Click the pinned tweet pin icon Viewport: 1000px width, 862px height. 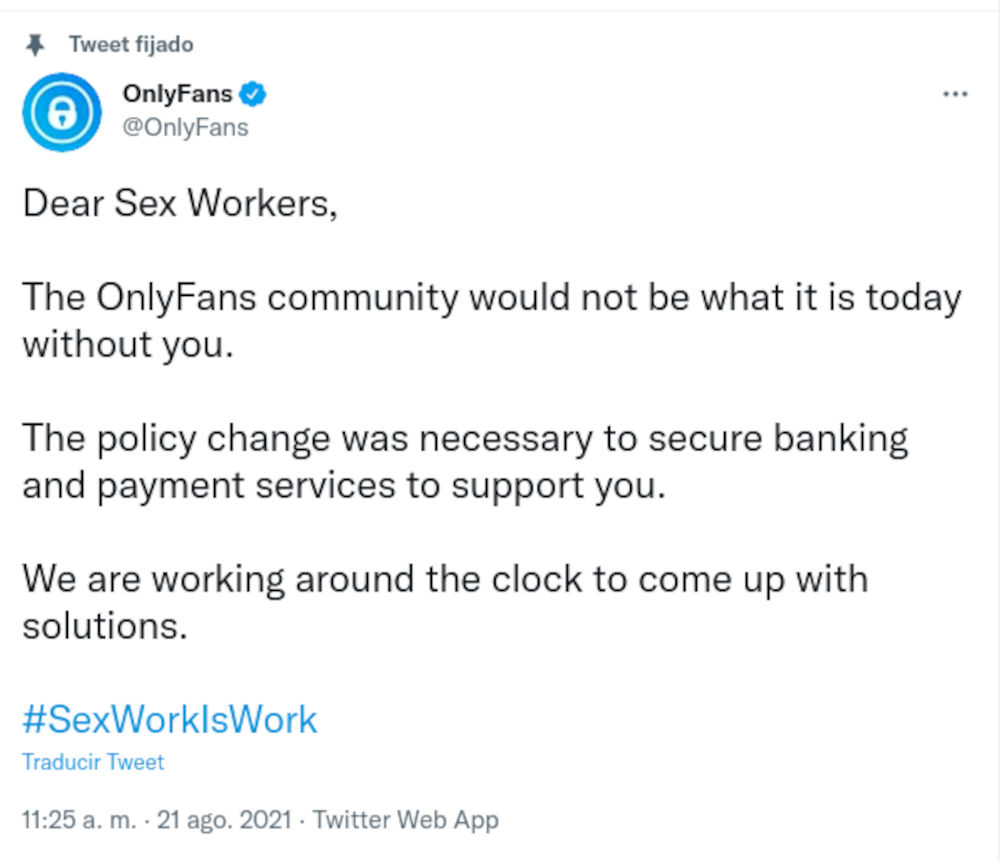tap(37, 44)
